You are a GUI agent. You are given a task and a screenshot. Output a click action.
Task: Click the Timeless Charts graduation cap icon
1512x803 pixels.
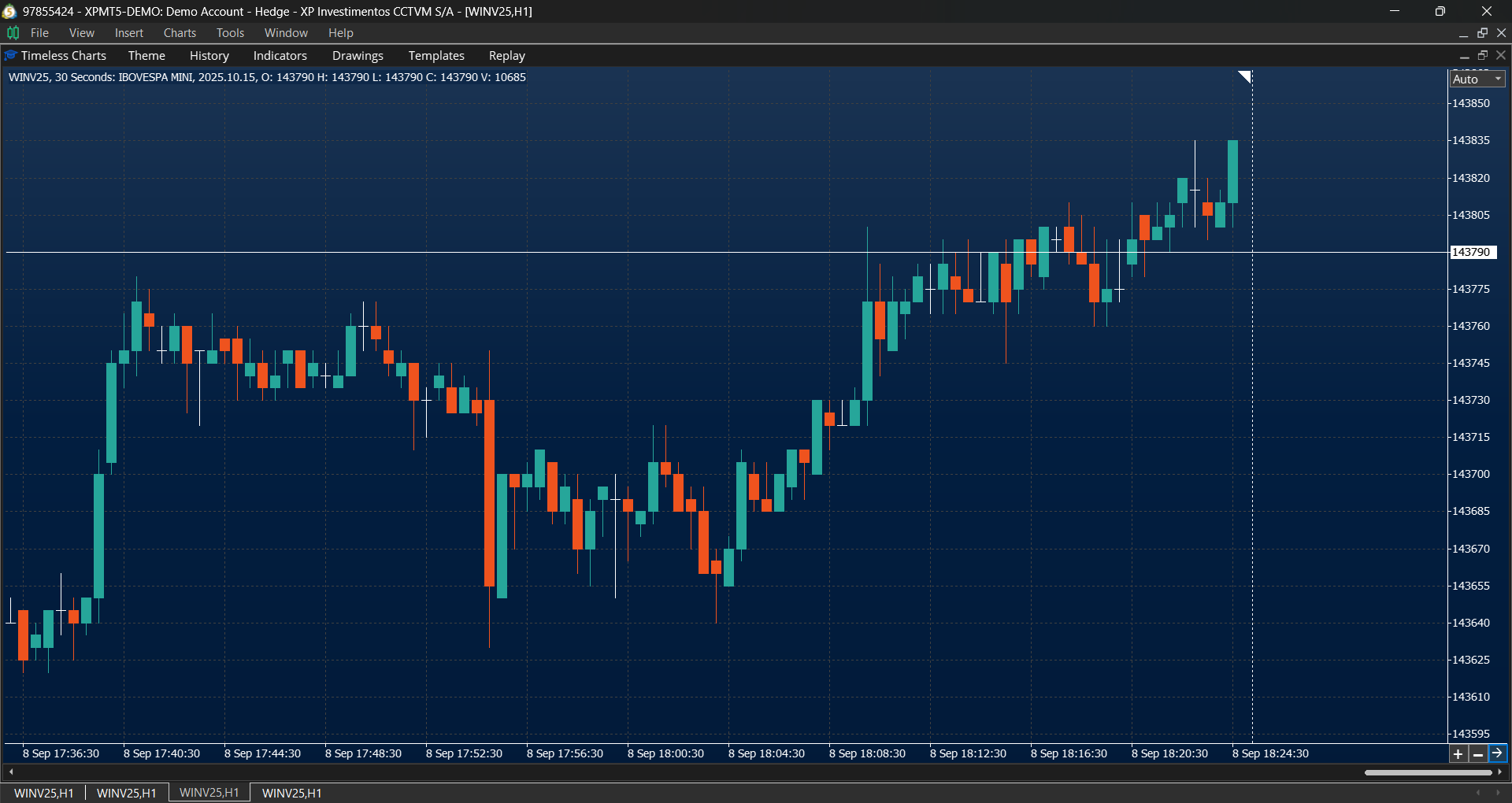[x=10, y=56]
